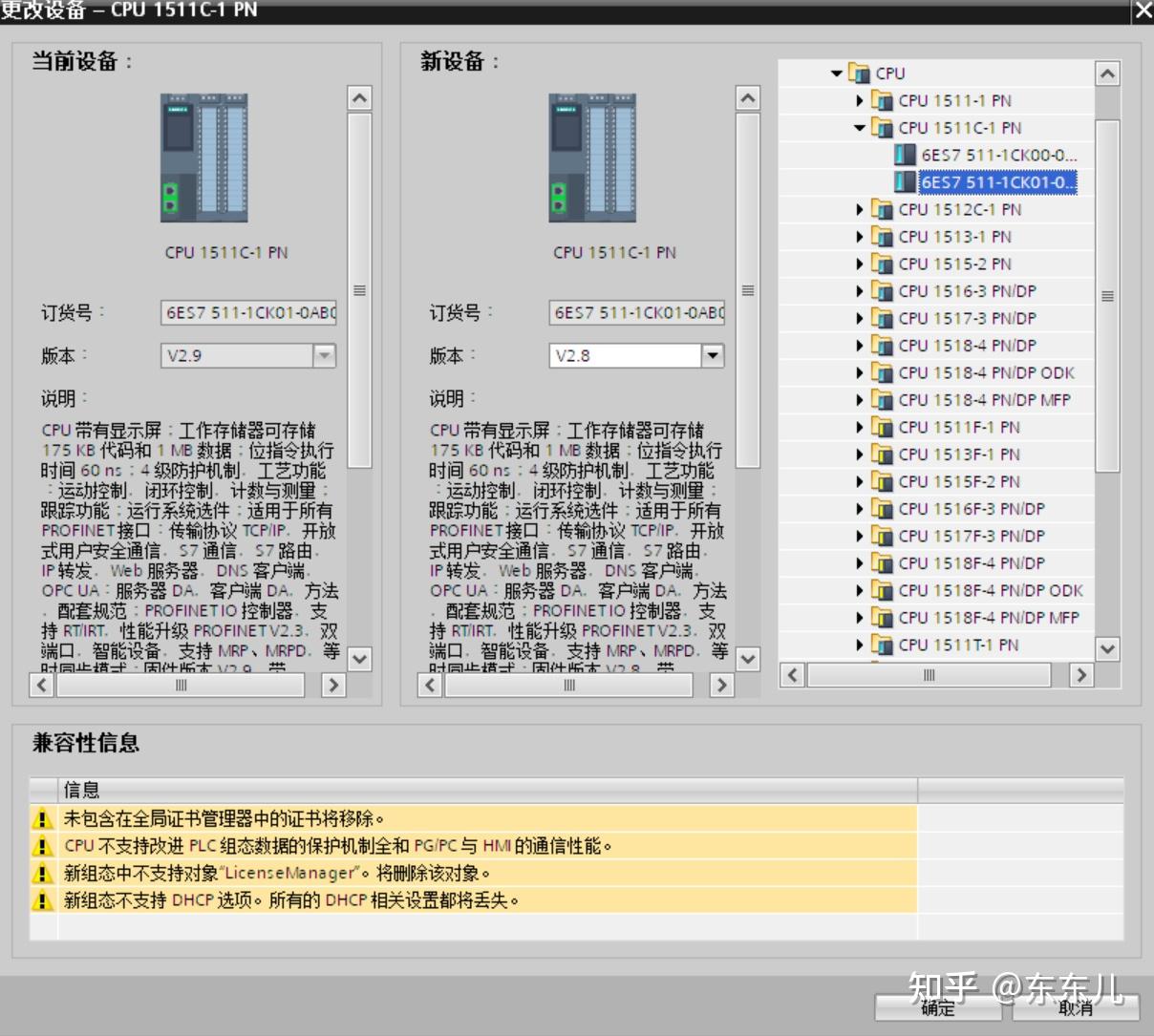Image resolution: width=1154 pixels, height=1036 pixels.
Task: Click module icon of 6ES7 511-1CK01-0...
Action: coord(905,181)
